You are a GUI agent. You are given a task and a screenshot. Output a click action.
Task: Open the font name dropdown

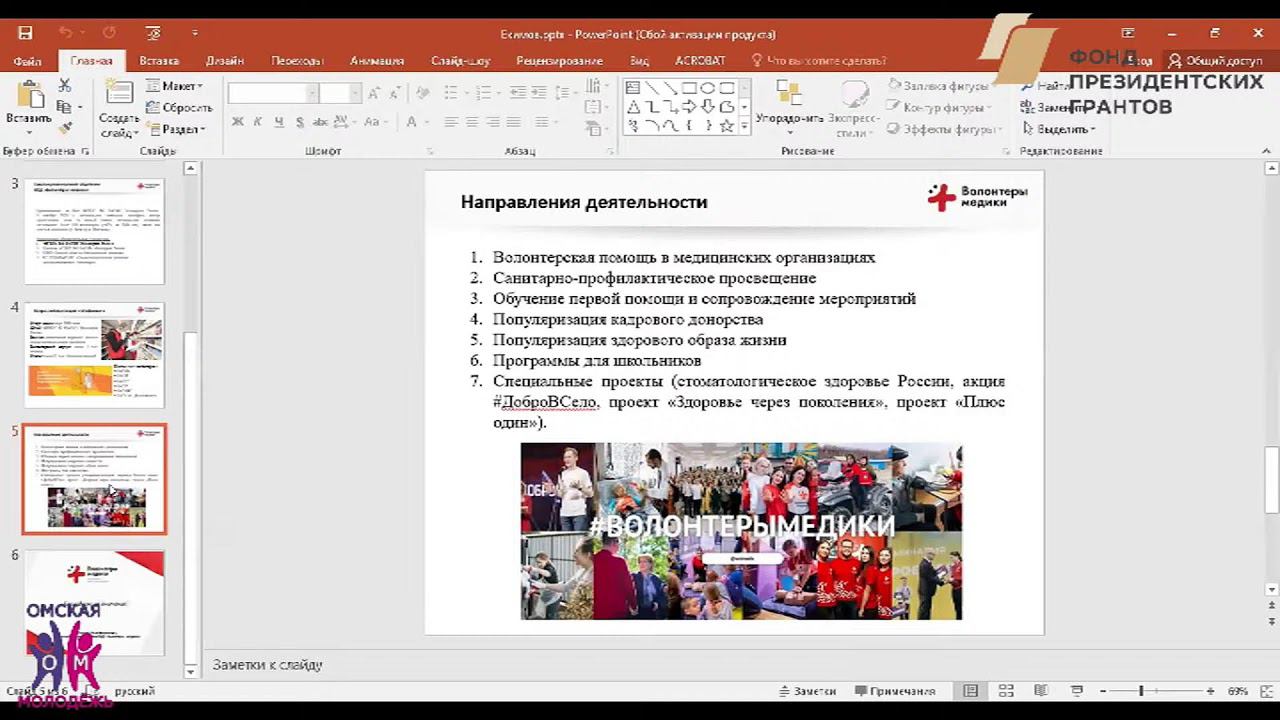tap(312, 93)
